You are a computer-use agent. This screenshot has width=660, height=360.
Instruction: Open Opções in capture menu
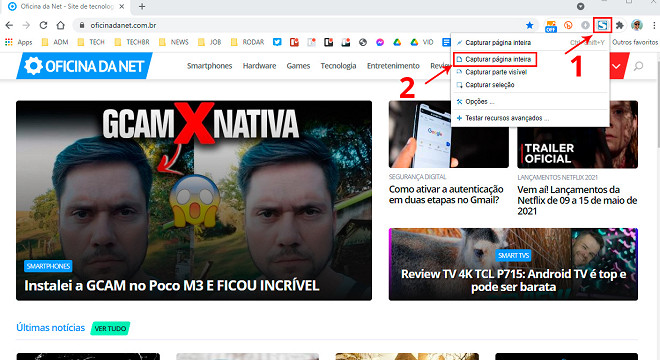click(x=530, y=101)
